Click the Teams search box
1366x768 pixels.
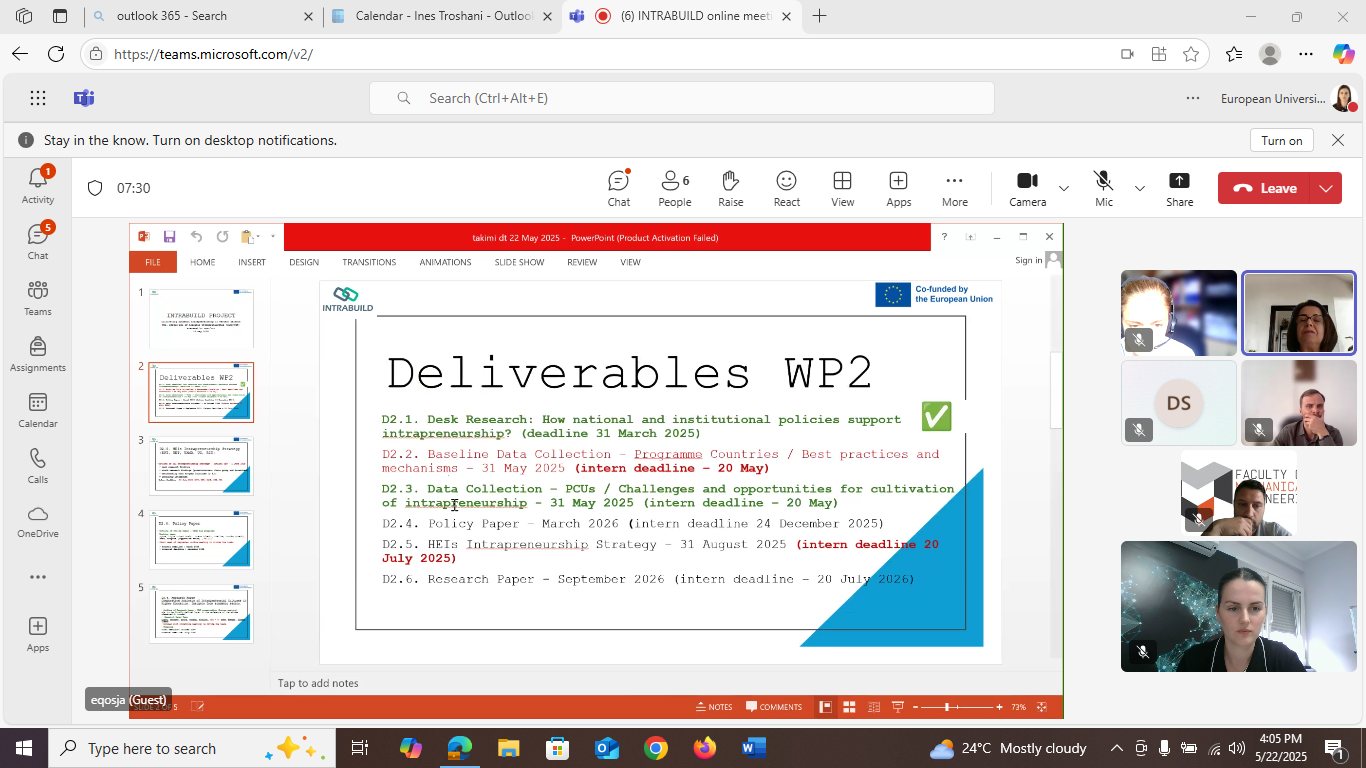(682, 98)
